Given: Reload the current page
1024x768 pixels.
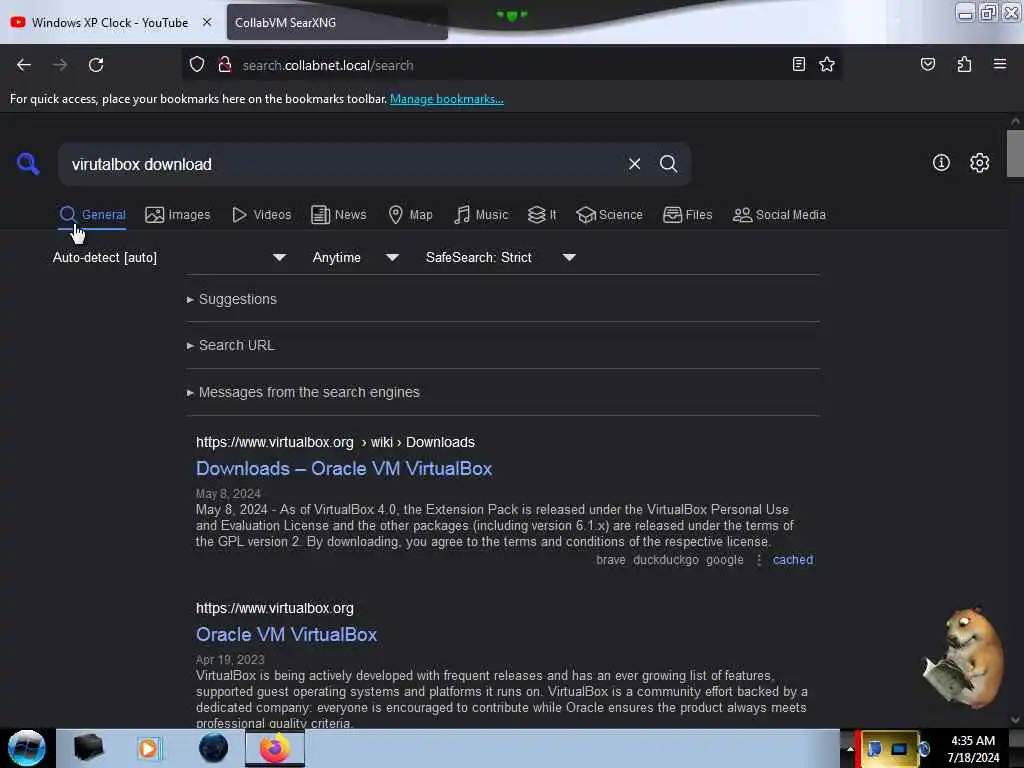Looking at the screenshot, I should tap(96, 65).
